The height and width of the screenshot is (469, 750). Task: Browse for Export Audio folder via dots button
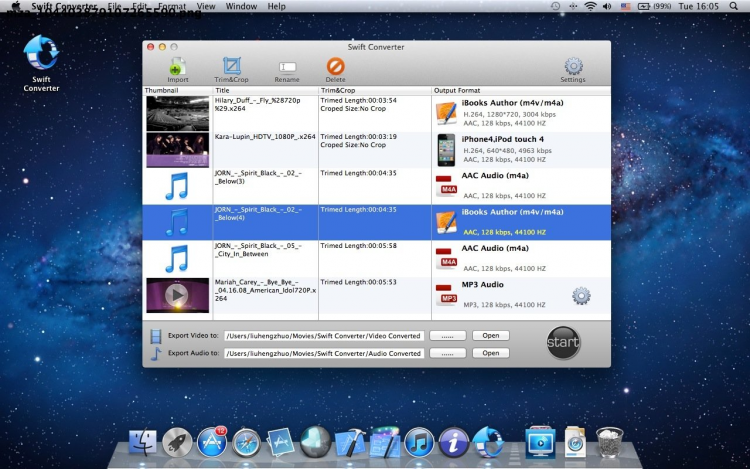coord(447,353)
